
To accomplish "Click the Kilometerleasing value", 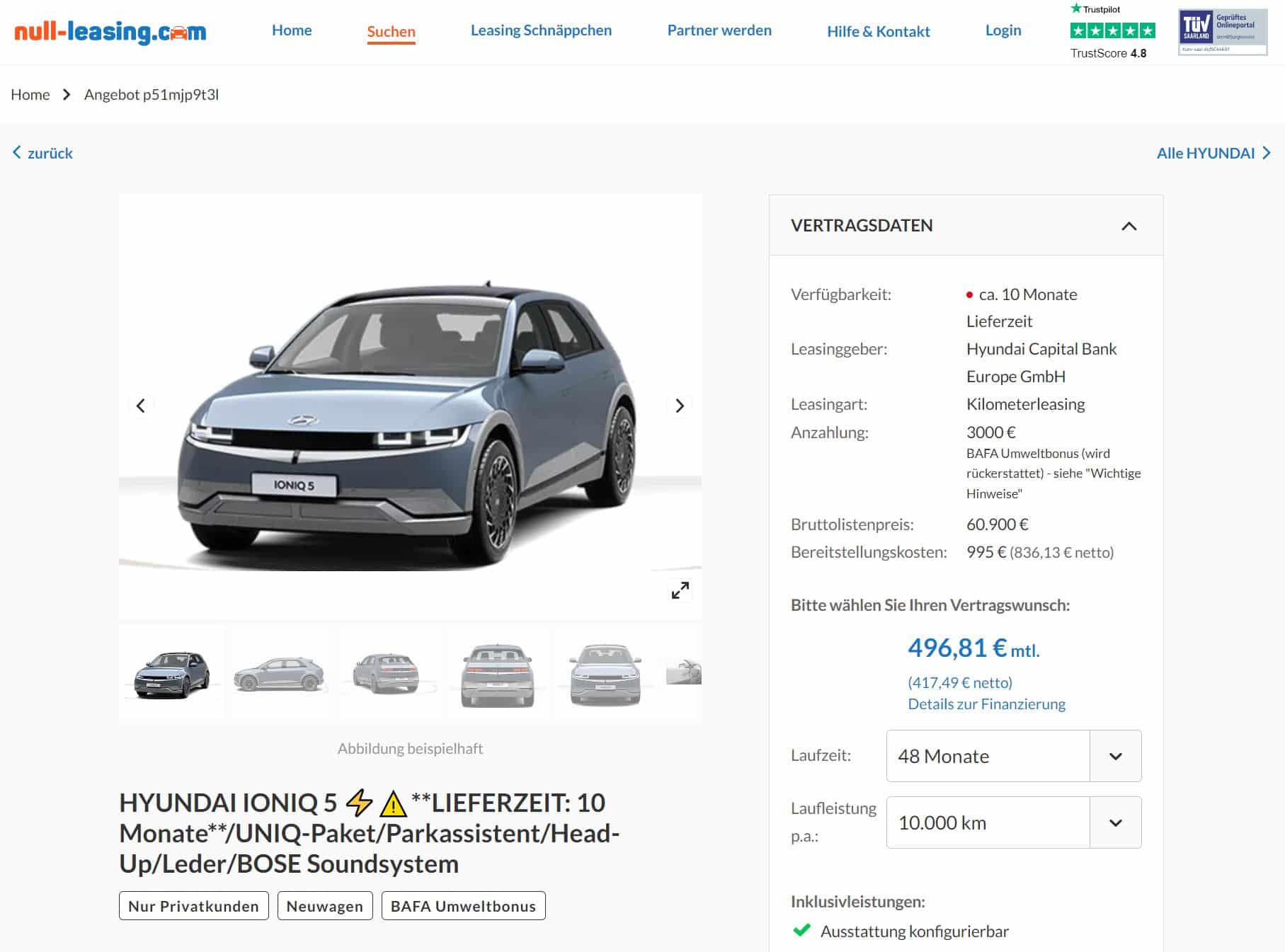I will (x=1025, y=404).
